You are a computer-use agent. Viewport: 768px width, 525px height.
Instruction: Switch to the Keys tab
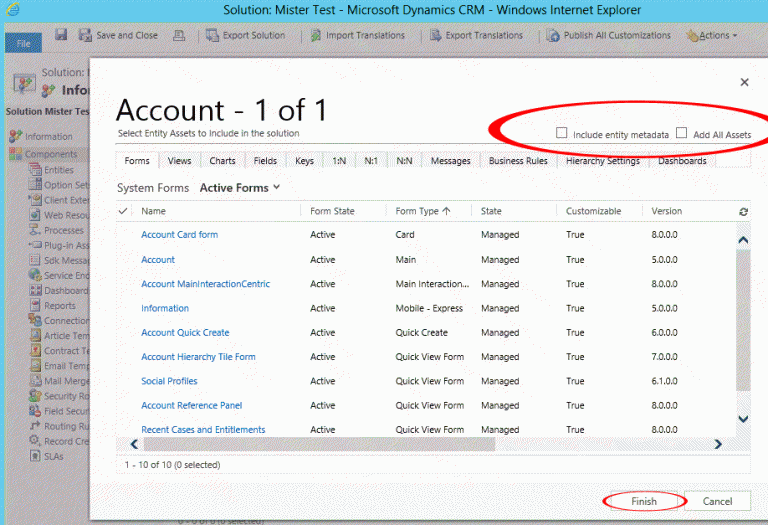click(x=305, y=161)
